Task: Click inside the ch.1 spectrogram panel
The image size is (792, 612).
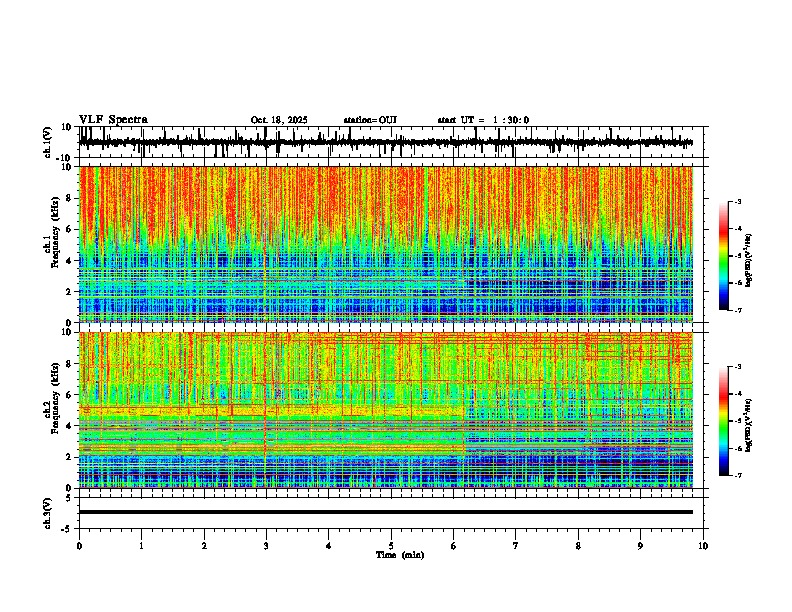Action: pos(385,244)
